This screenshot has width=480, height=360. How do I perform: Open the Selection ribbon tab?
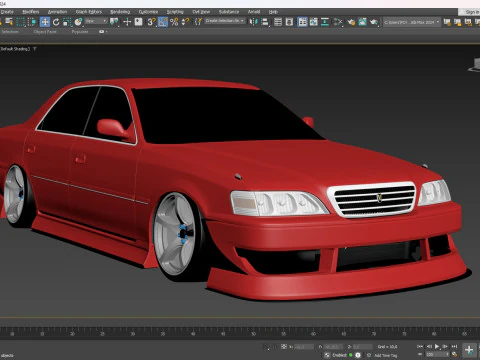(10, 32)
